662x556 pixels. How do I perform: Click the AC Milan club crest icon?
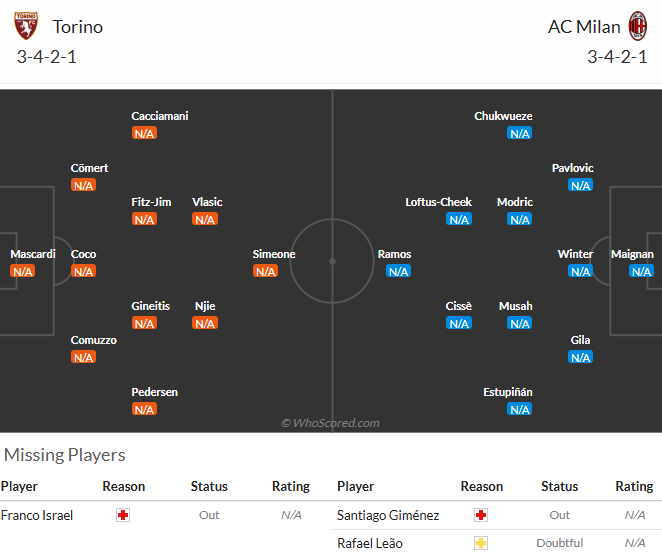pos(638,26)
